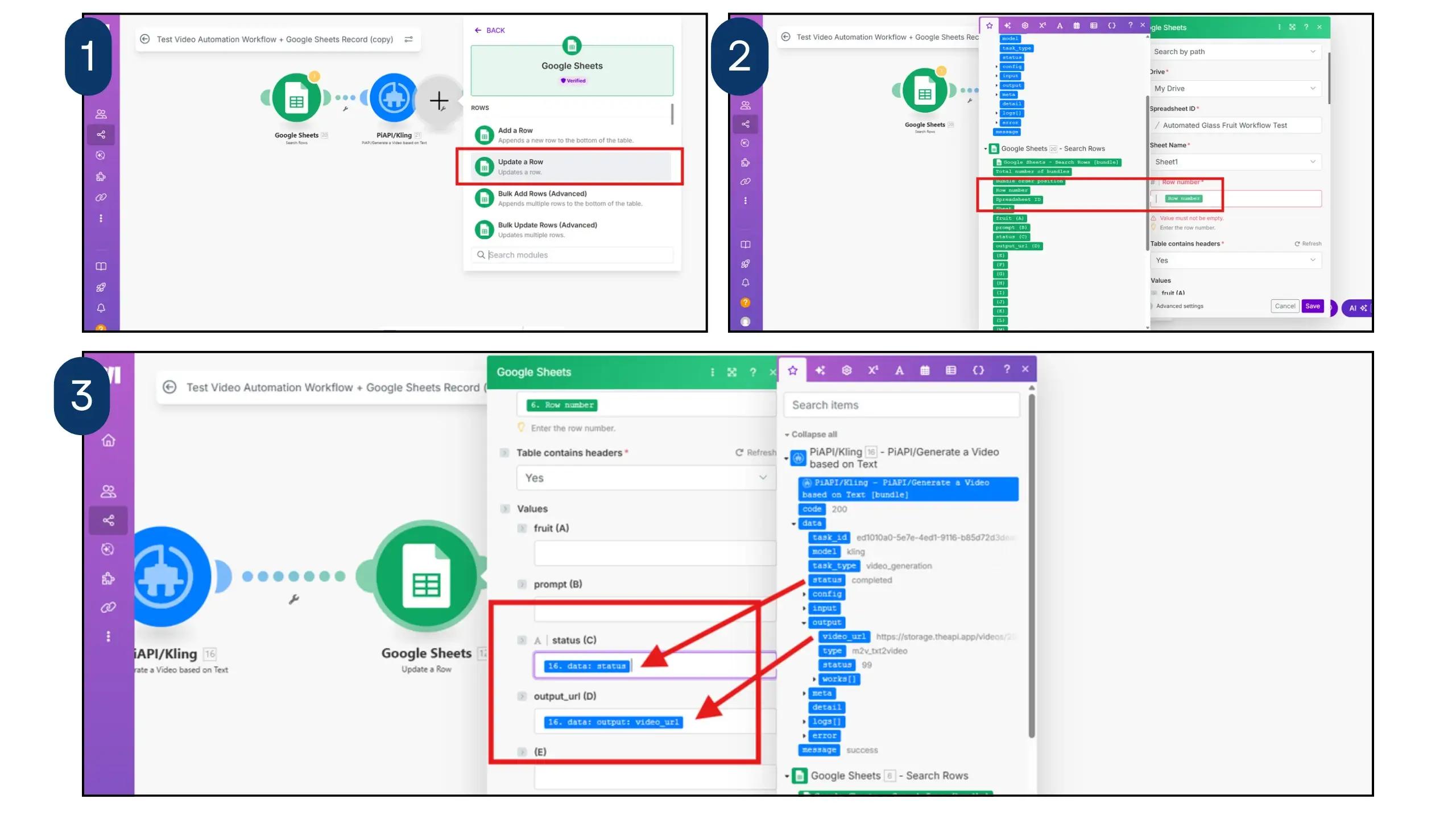This screenshot has width=1456, height=819.
Task: Open bell Notifications icon in screenshot 2 sidebar
Action: pos(745,283)
